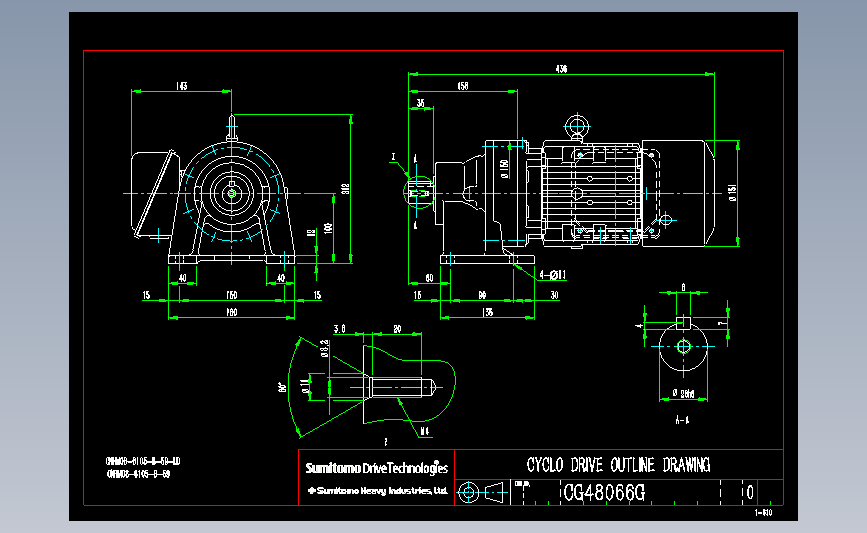
Task: Click the CG48066G drawing number
Action: (604, 492)
